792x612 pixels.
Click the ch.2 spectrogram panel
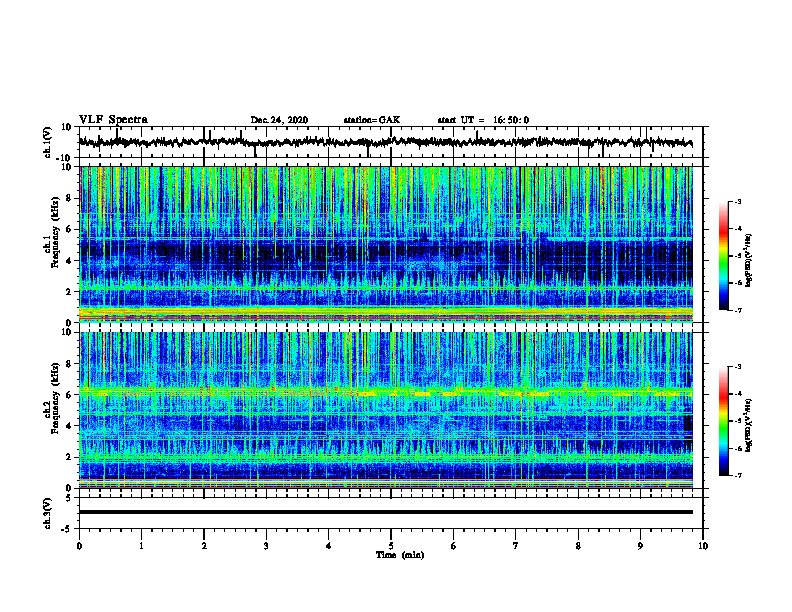[386, 410]
